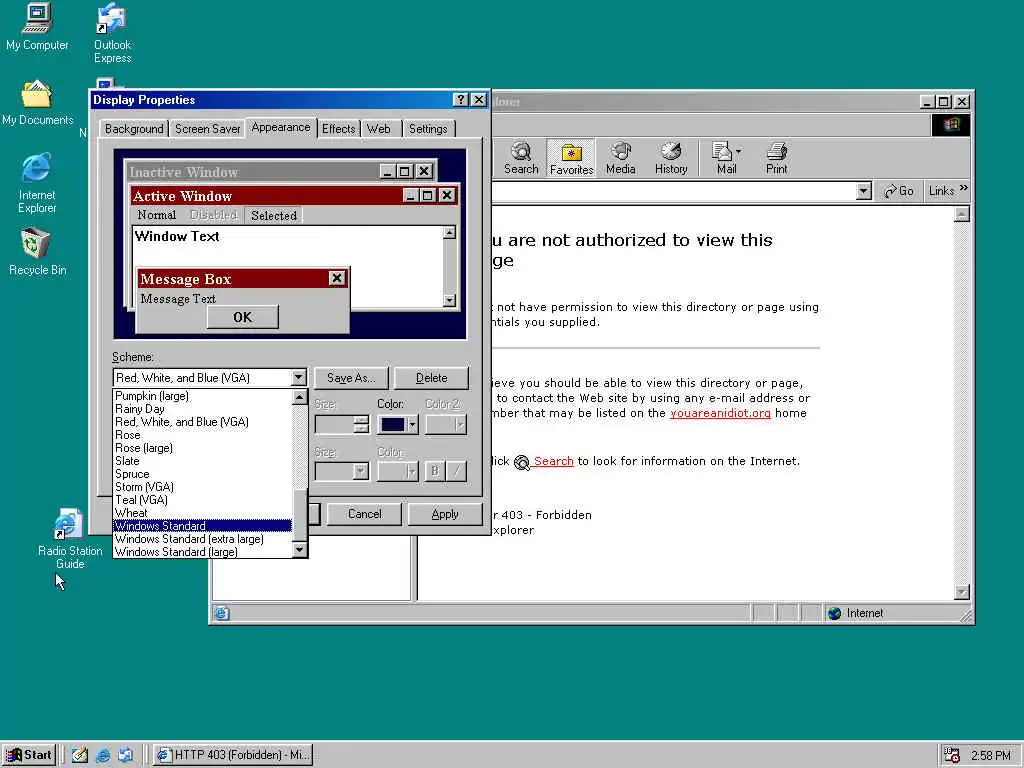1024x768 pixels.
Task: Click scheme list scroll down arrow
Action: pyautogui.click(x=299, y=550)
